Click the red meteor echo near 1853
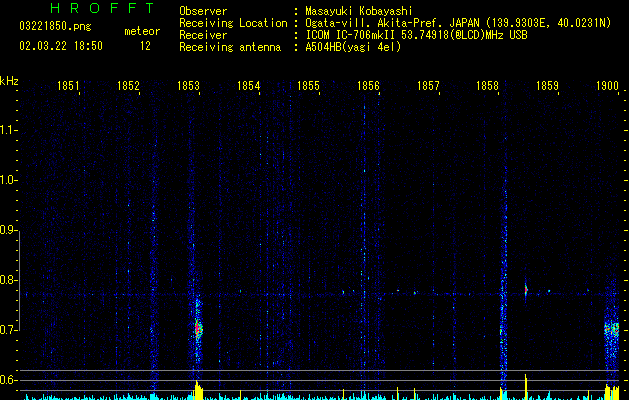The height and width of the screenshot is (400, 629). (198, 329)
